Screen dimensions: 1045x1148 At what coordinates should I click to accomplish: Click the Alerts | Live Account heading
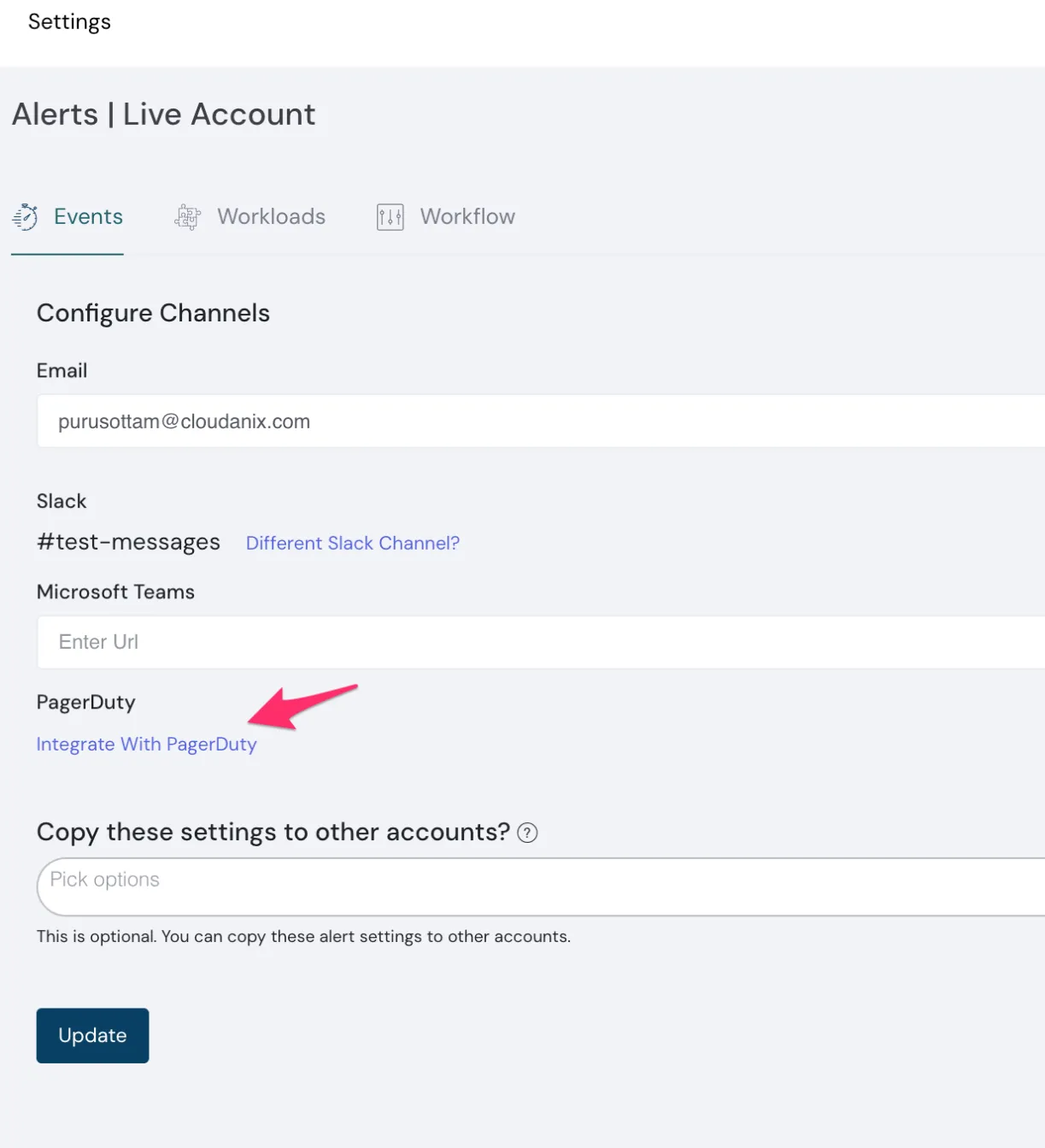click(x=164, y=115)
